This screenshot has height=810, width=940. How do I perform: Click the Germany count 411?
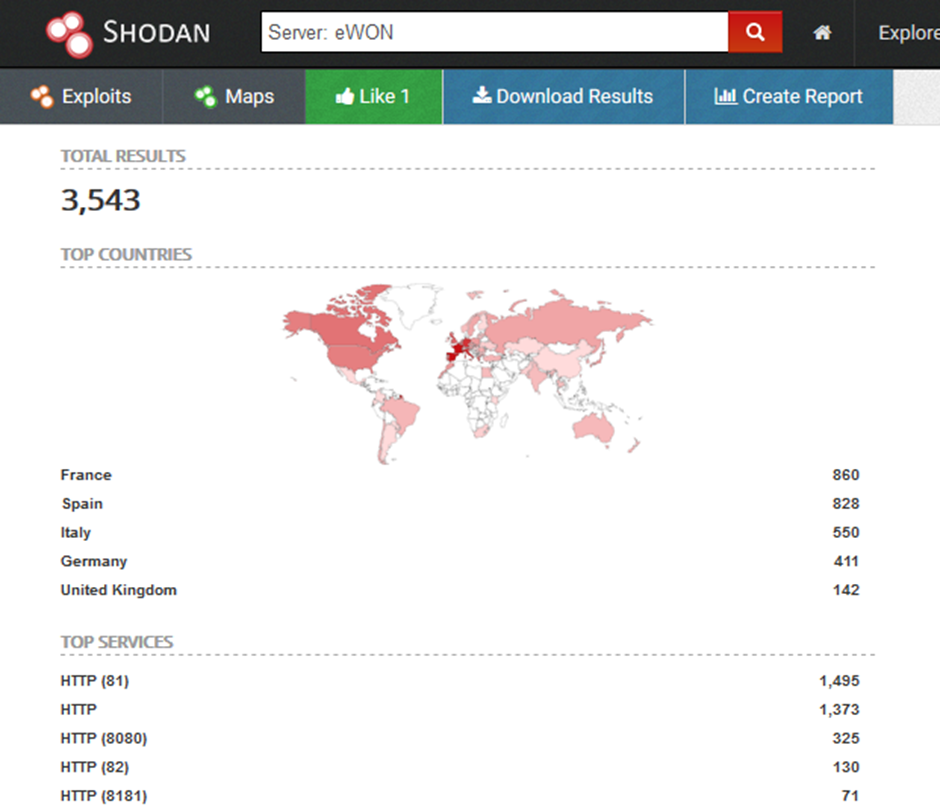846,561
